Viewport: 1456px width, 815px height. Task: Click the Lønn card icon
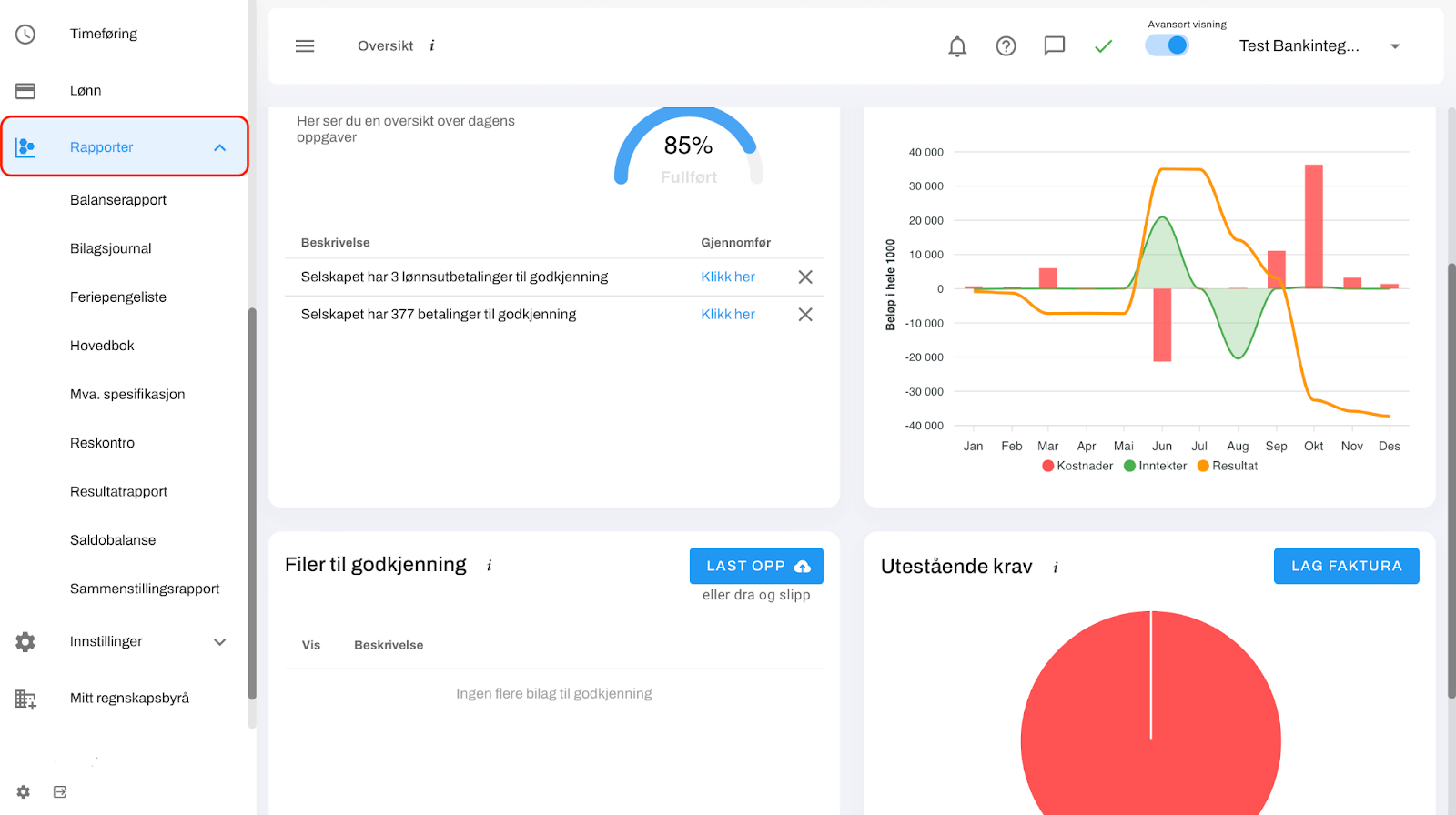[x=25, y=91]
